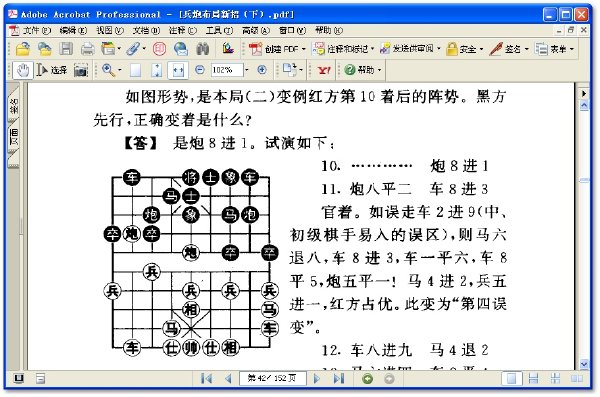Select Continuous page layout in status bar
600x397 pixels.
coord(533,379)
